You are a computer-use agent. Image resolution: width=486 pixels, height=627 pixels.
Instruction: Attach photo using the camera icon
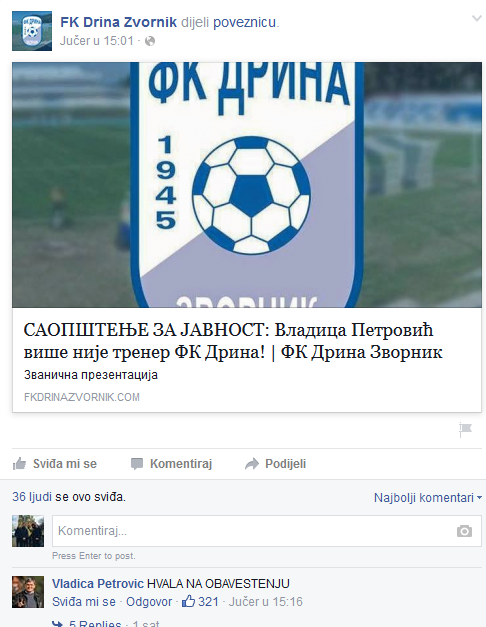coord(464,531)
